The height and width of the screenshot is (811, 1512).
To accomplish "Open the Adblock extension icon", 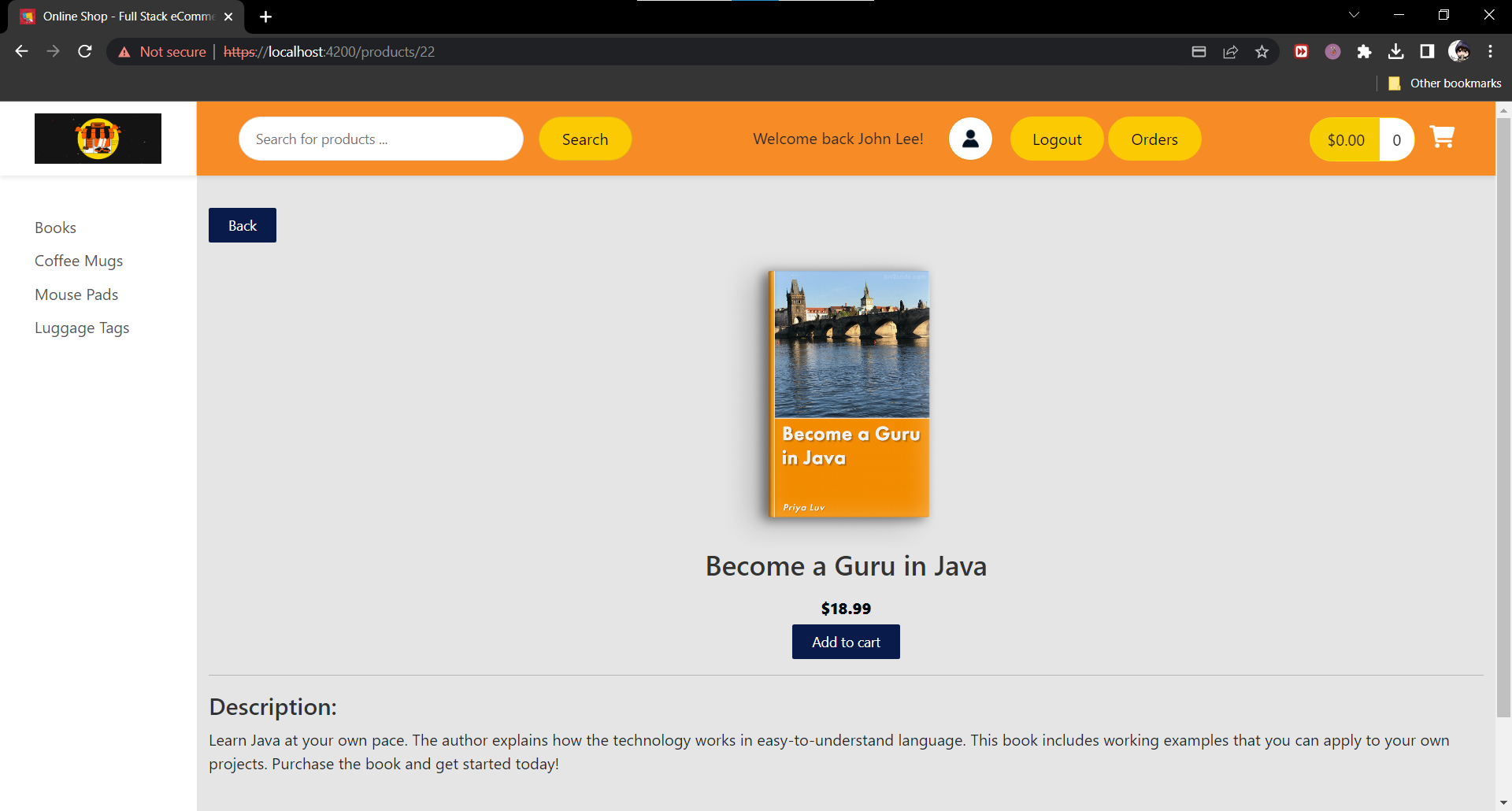I will pos(1301,51).
